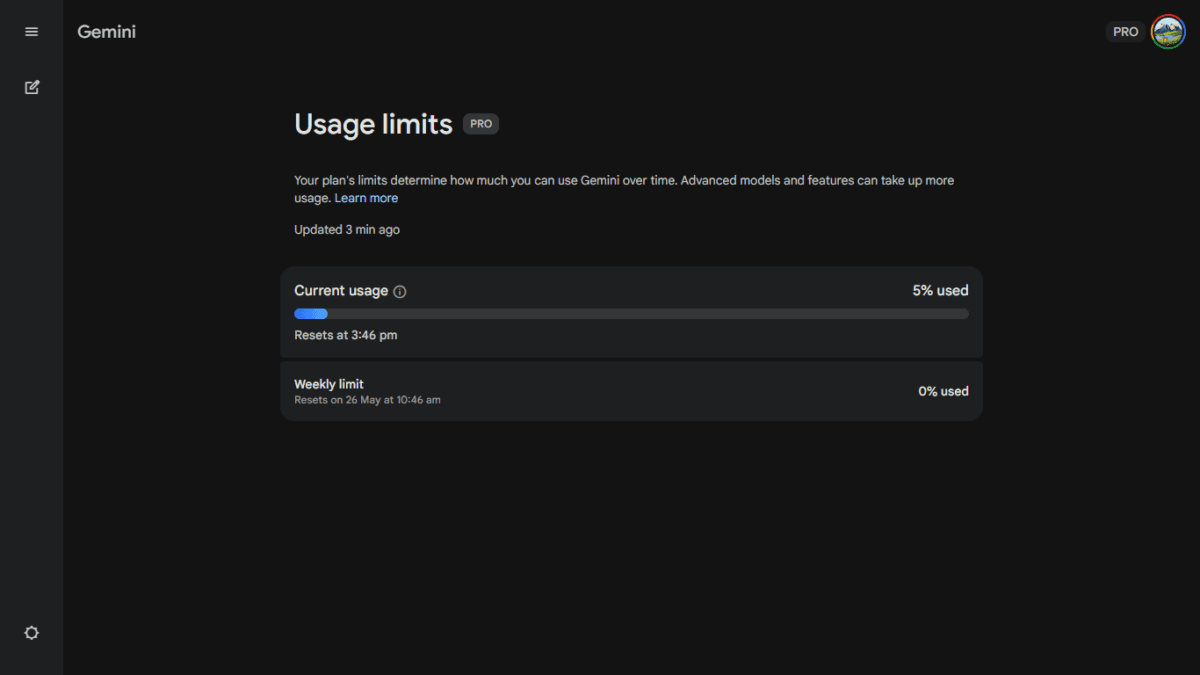Open settings gear in sidebar
Screen dimensions: 1200x675
click(x=31, y=633)
